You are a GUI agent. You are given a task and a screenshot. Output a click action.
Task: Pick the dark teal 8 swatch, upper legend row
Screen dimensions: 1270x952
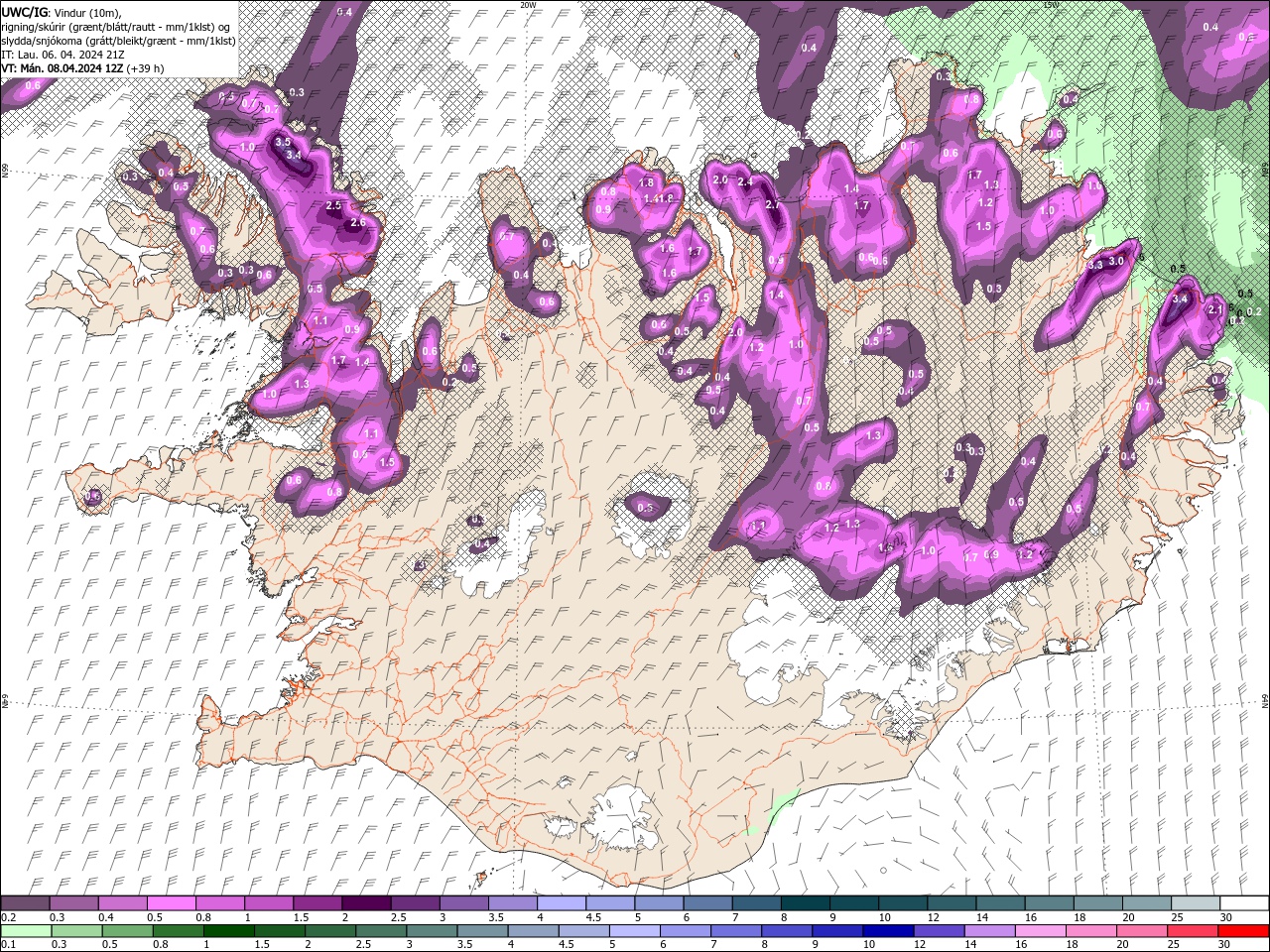[x=804, y=903]
